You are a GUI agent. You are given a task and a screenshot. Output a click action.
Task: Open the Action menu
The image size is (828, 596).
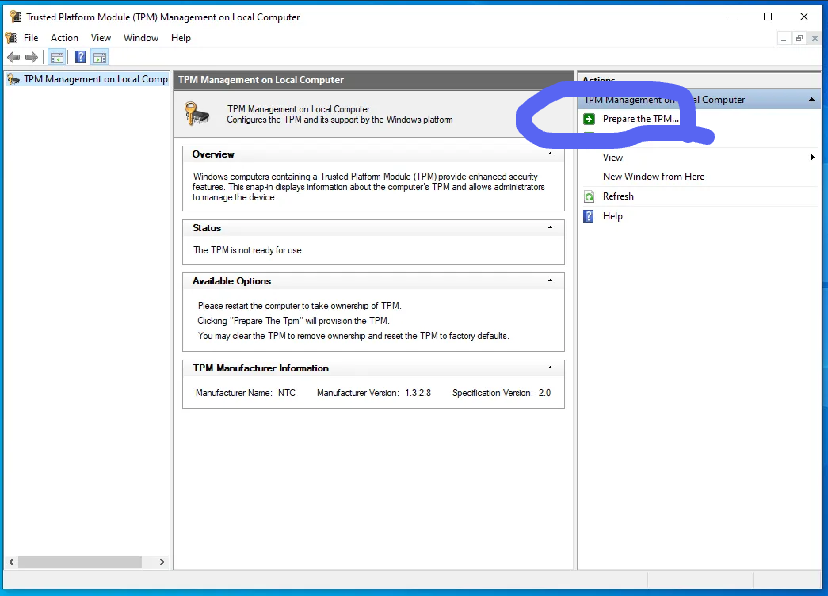click(64, 38)
